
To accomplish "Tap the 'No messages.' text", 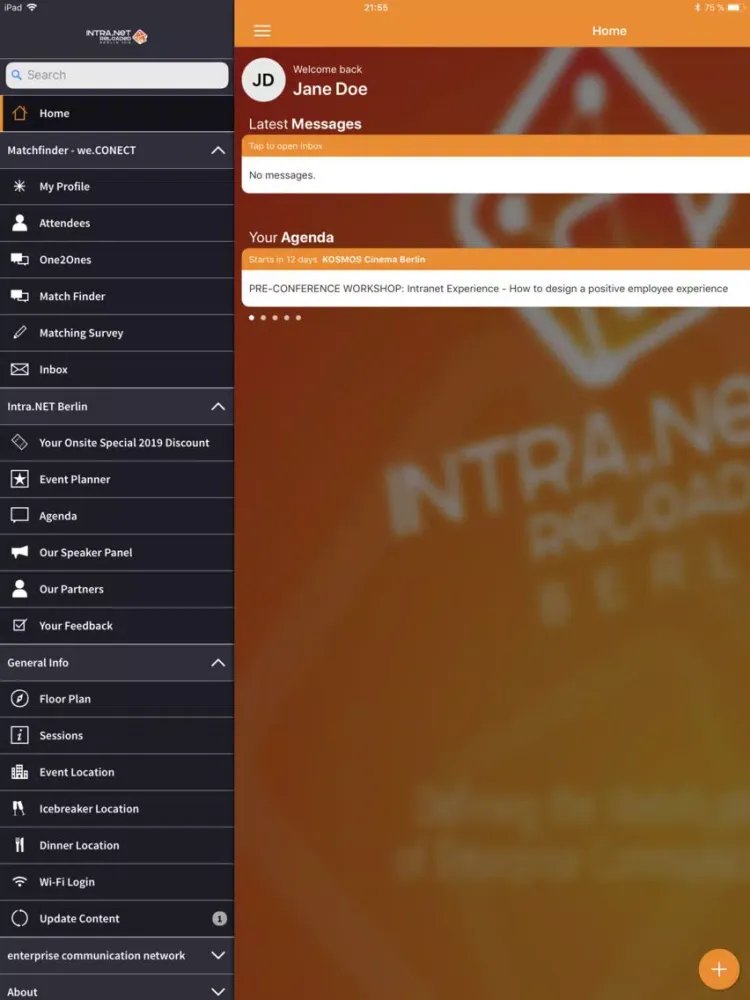I will (282, 175).
